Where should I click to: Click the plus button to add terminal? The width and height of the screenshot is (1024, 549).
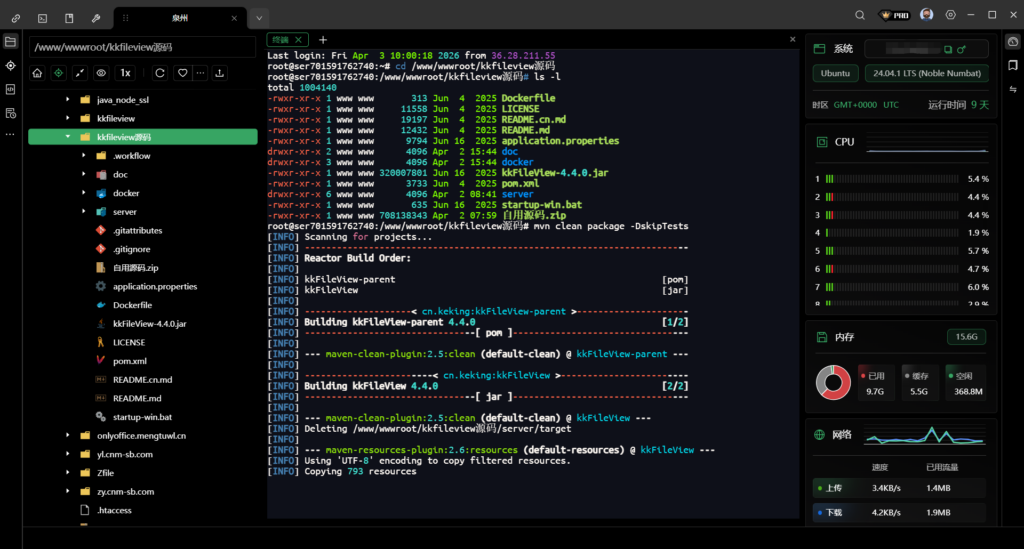click(x=322, y=40)
